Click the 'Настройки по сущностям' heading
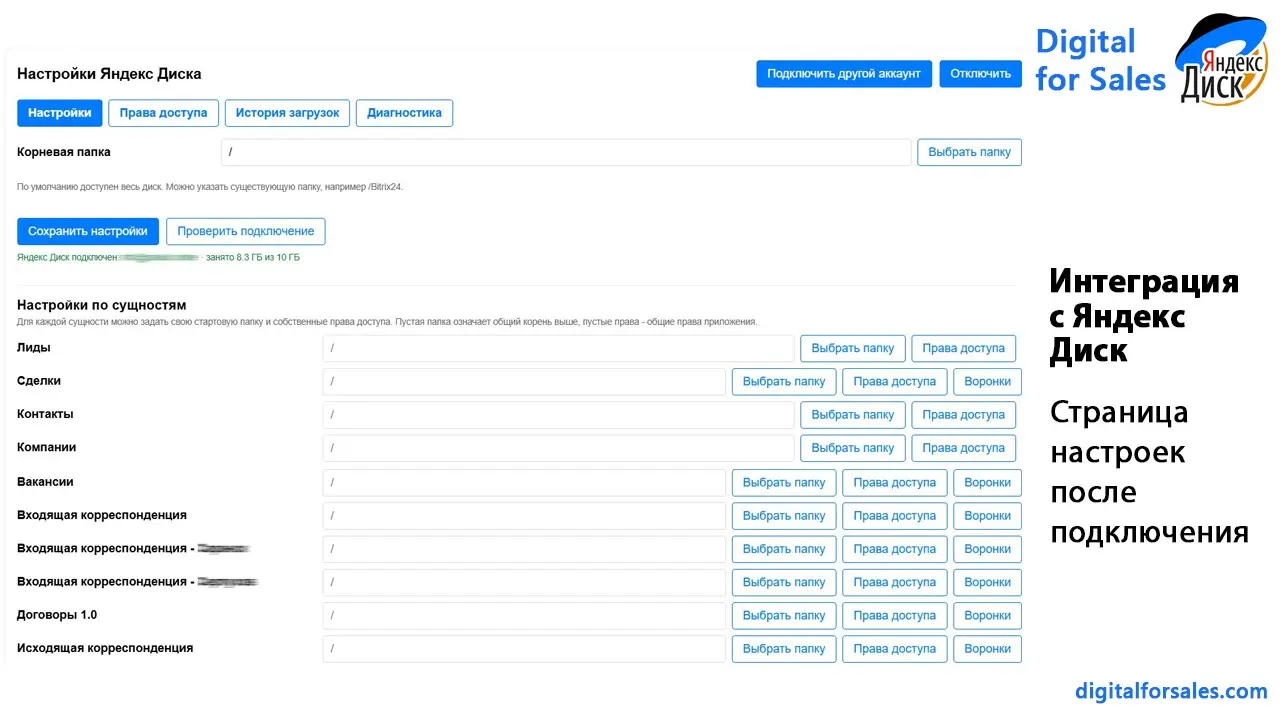 (102, 305)
